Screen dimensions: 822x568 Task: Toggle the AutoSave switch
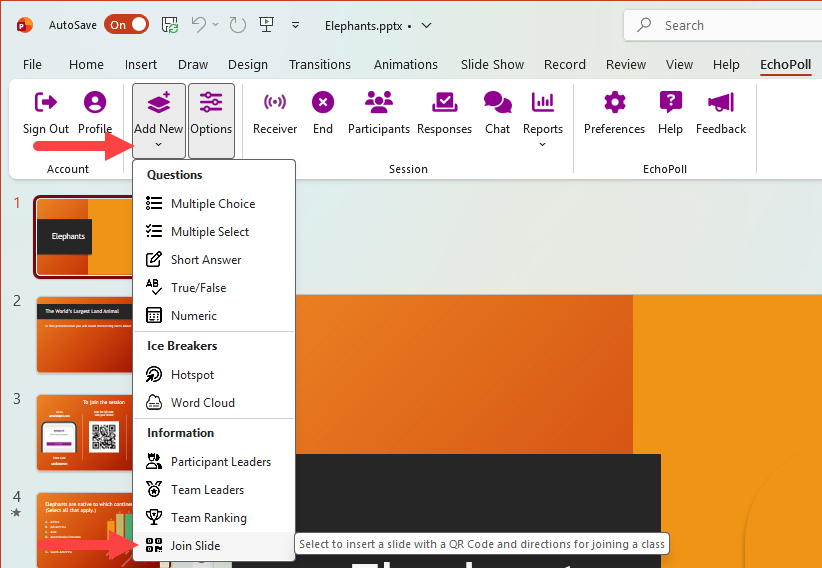126,25
